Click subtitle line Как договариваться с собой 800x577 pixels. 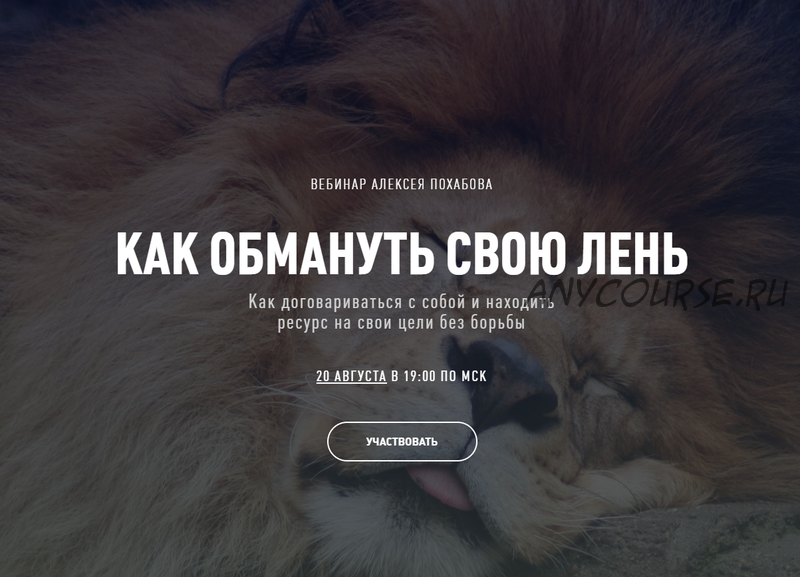click(x=357, y=302)
